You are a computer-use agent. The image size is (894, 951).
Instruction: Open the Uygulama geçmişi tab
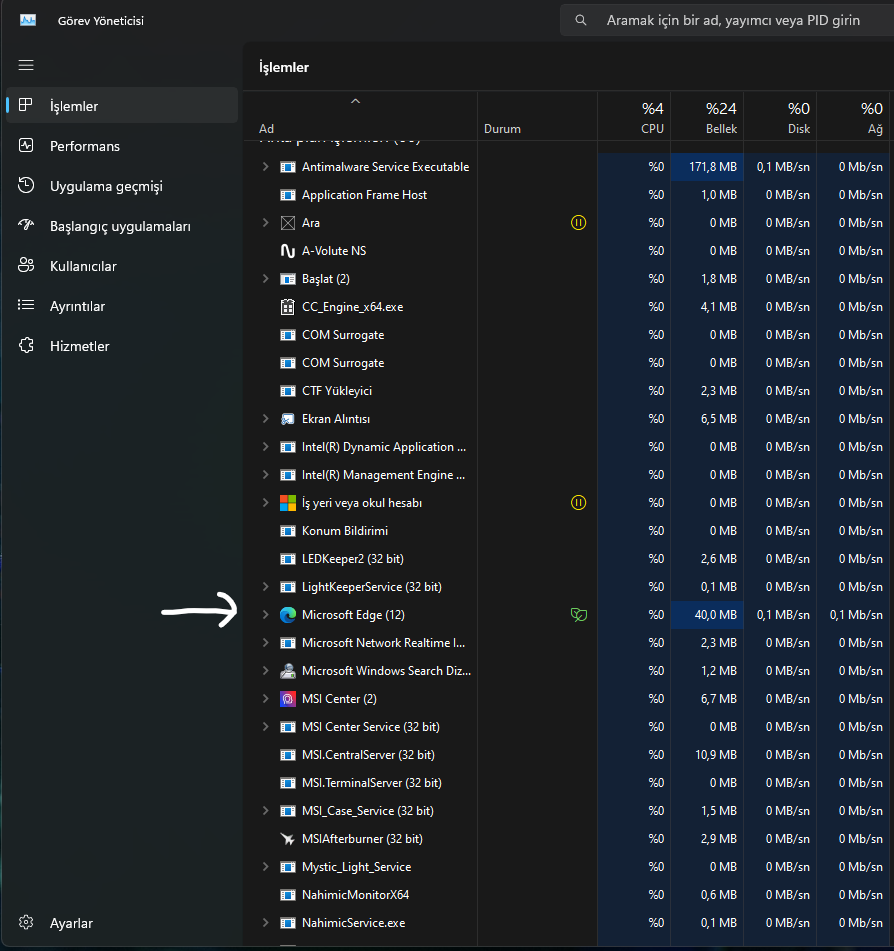click(x=121, y=186)
